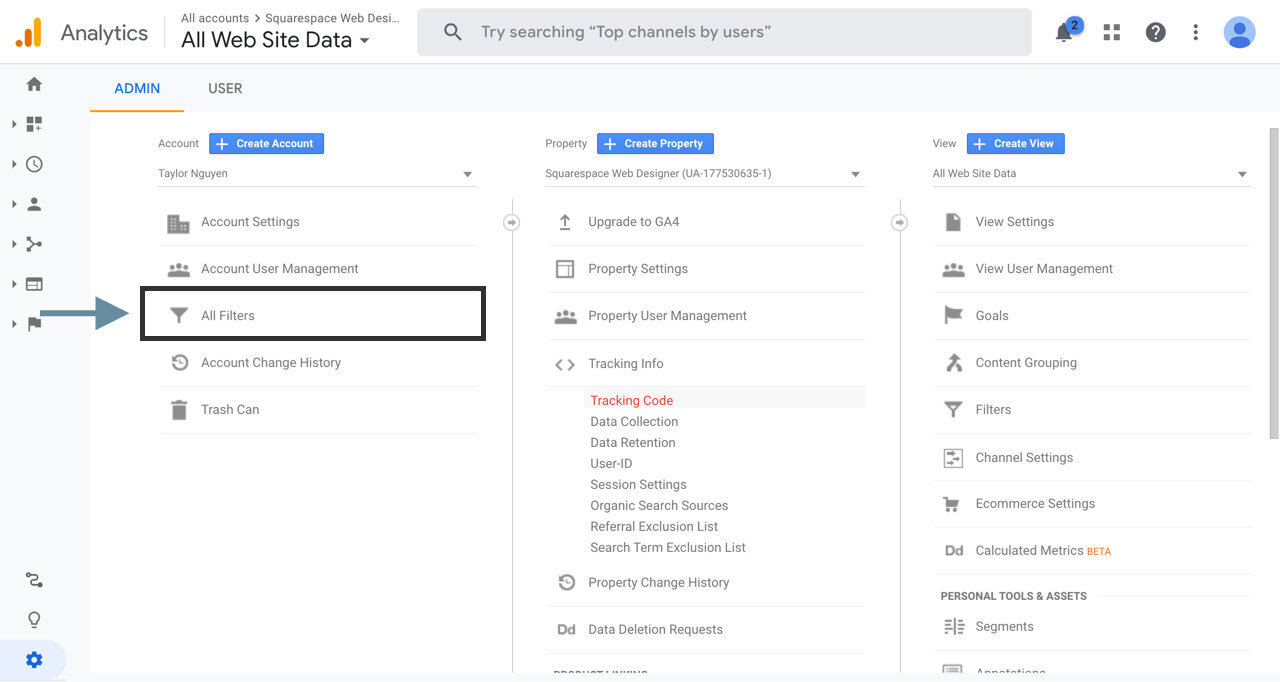Open the Home dashboard from the sidebar
The width and height of the screenshot is (1280, 682).
33,84
